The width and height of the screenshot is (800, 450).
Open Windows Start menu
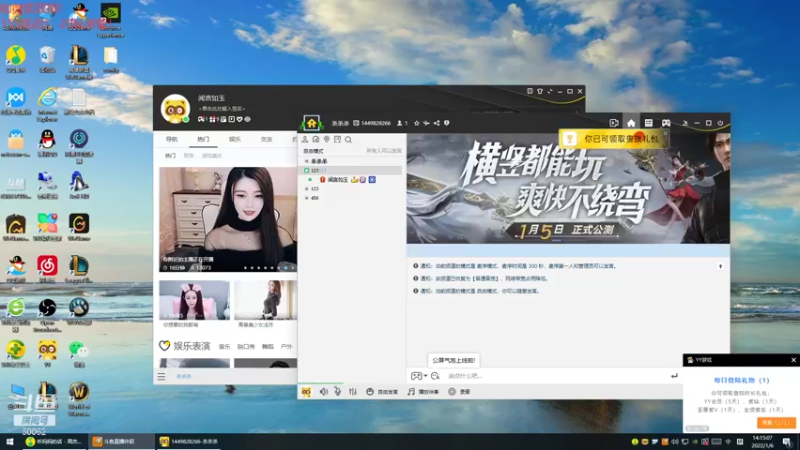(10, 441)
